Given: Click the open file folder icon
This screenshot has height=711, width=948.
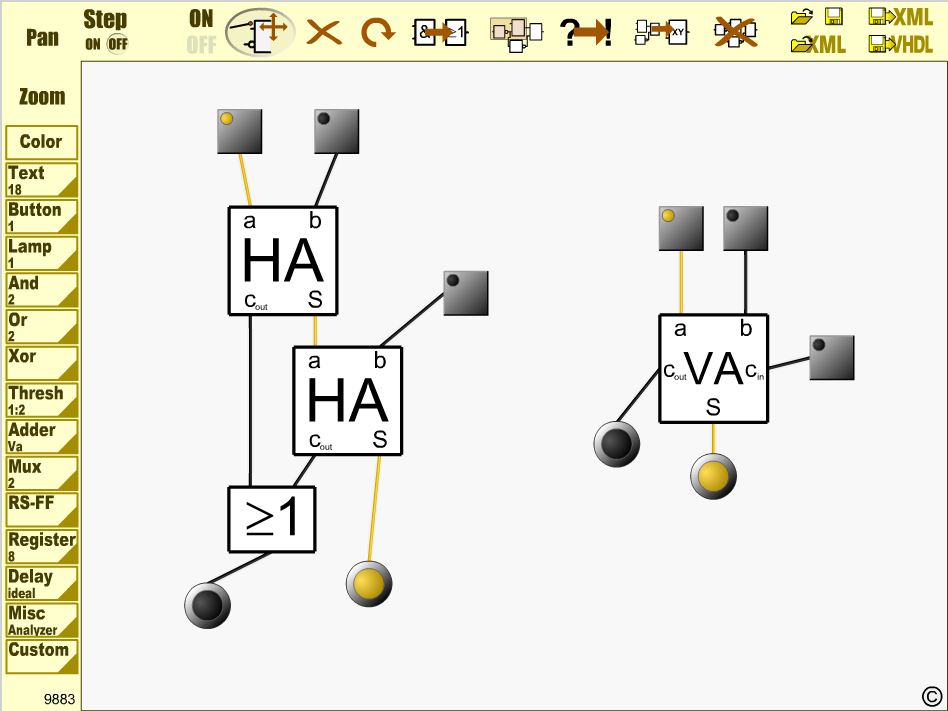Looking at the screenshot, I should (x=802, y=16).
